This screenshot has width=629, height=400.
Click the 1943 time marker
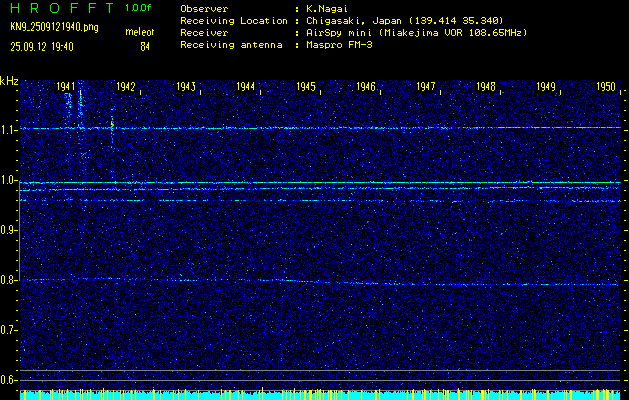pos(186,87)
